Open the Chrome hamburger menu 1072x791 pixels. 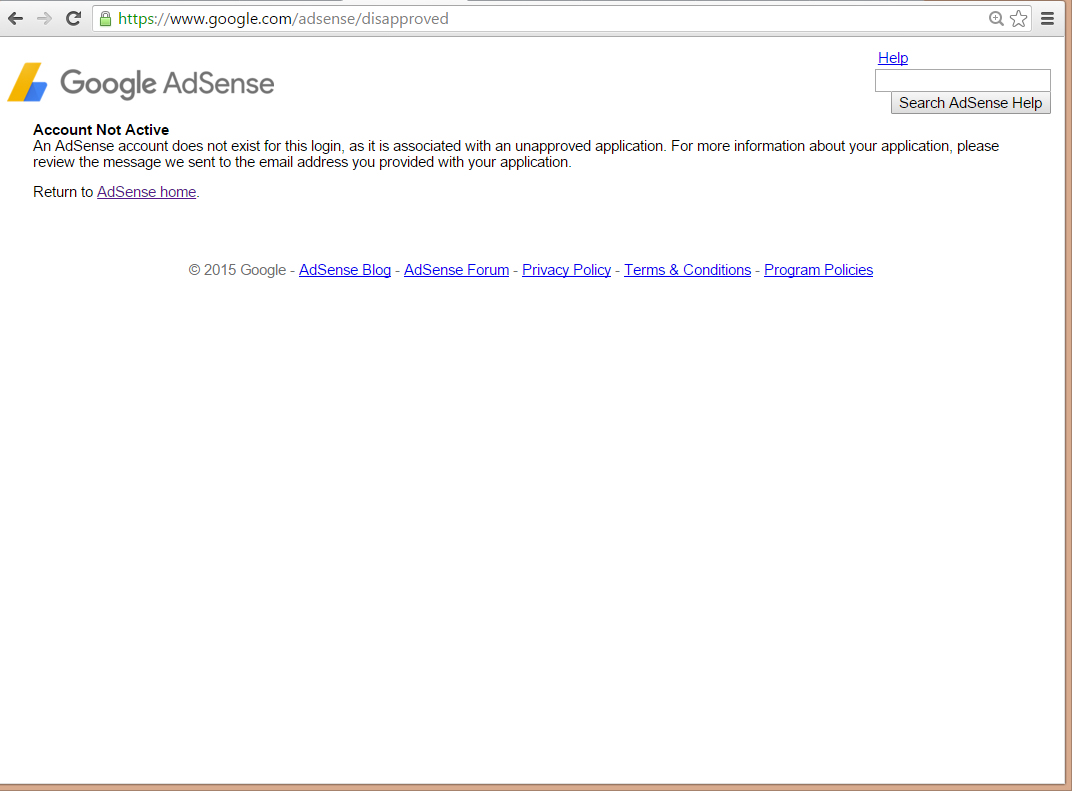tap(1047, 18)
